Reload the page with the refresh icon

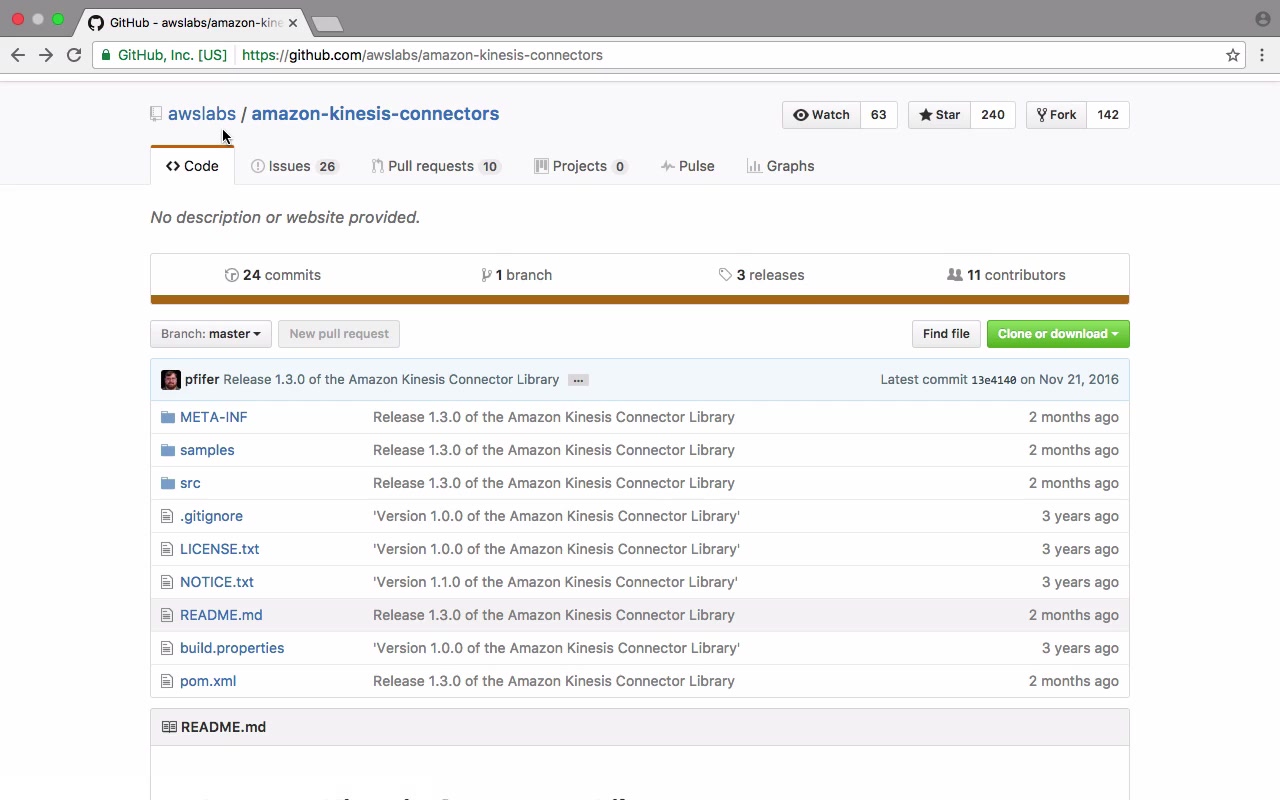tap(74, 55)
